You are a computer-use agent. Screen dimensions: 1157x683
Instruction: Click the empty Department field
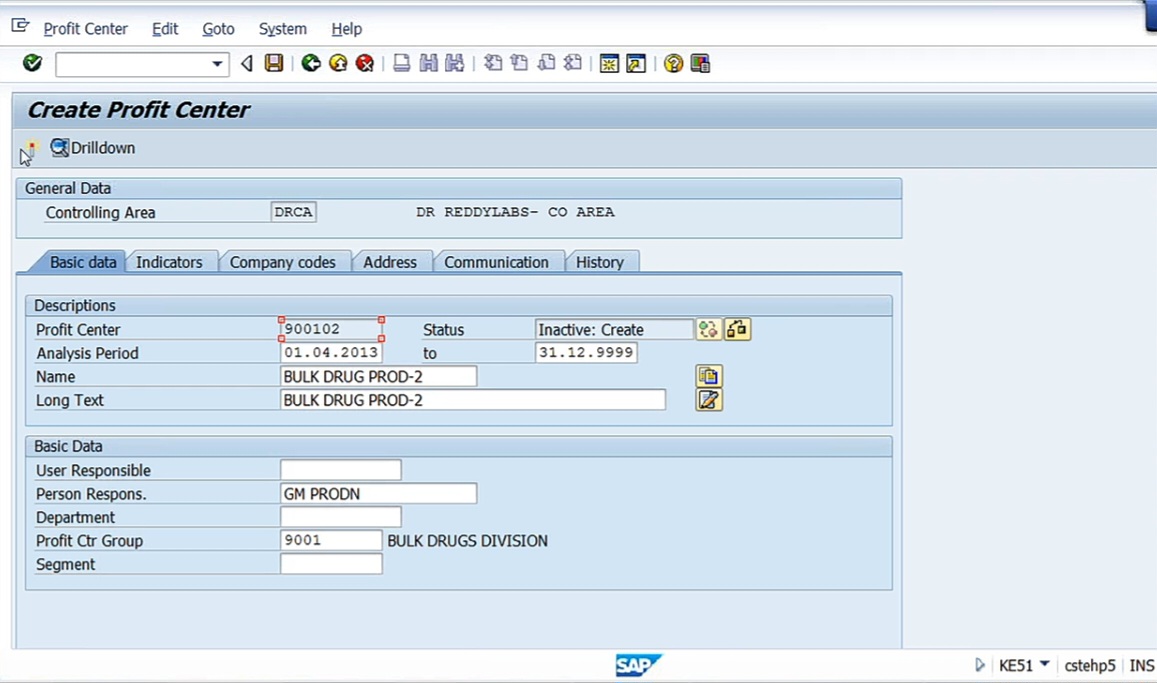click(x=341, y=517)
